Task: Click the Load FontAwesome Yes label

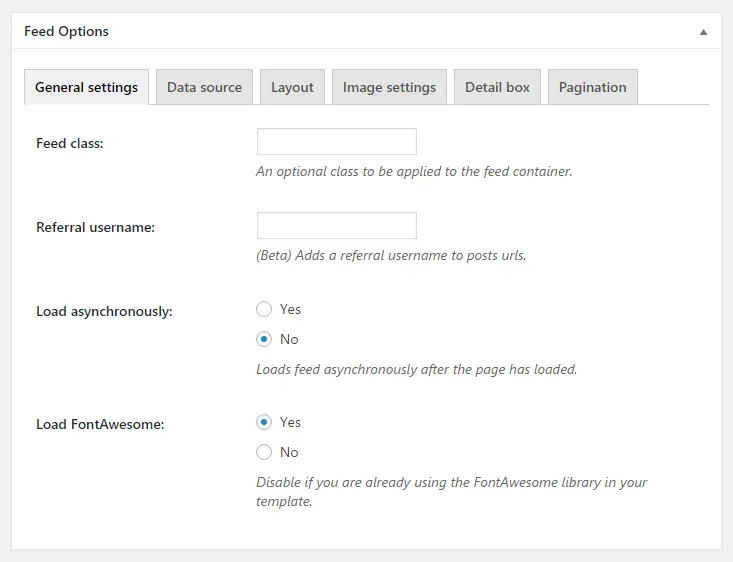Action: 290,422
